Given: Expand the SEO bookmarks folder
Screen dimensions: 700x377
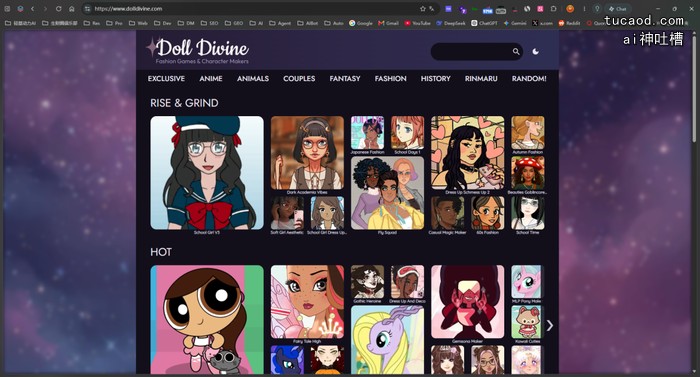Looking at the screenshot, I should pyautogui.click(x=209, y=23).
